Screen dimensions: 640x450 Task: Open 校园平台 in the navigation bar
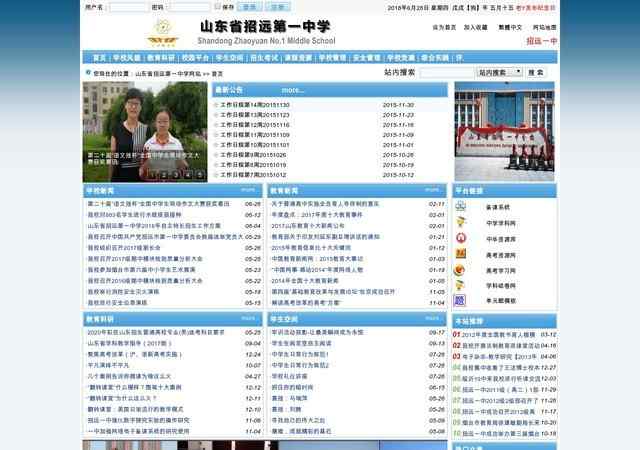[x=195, y=58]
